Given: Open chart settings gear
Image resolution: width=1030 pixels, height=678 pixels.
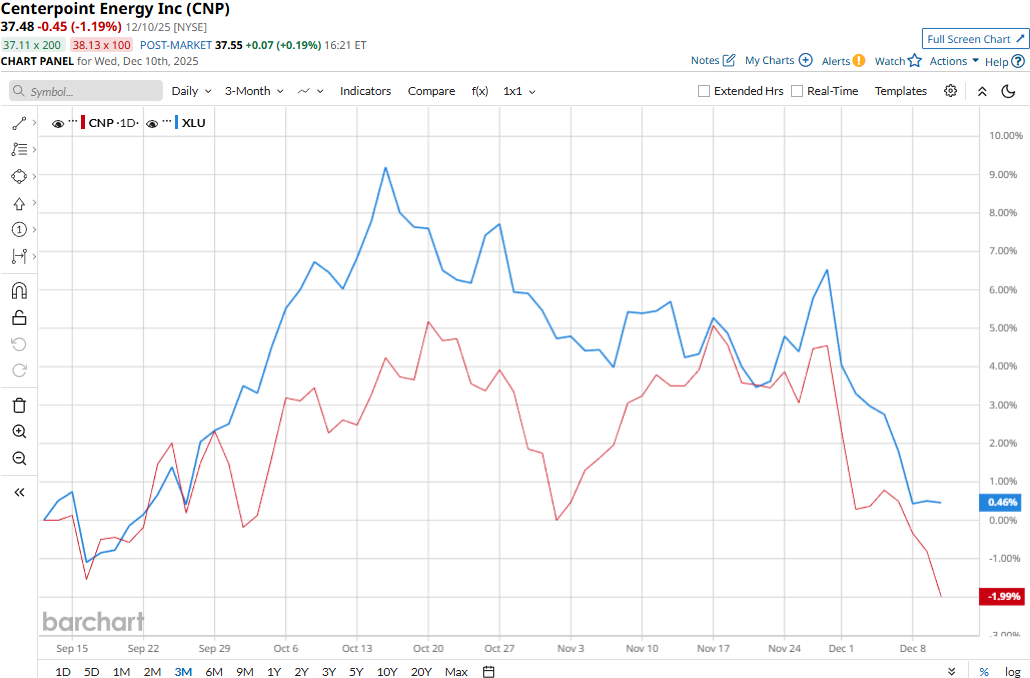Looking at the screenshot, I should (x=951, y=91).
